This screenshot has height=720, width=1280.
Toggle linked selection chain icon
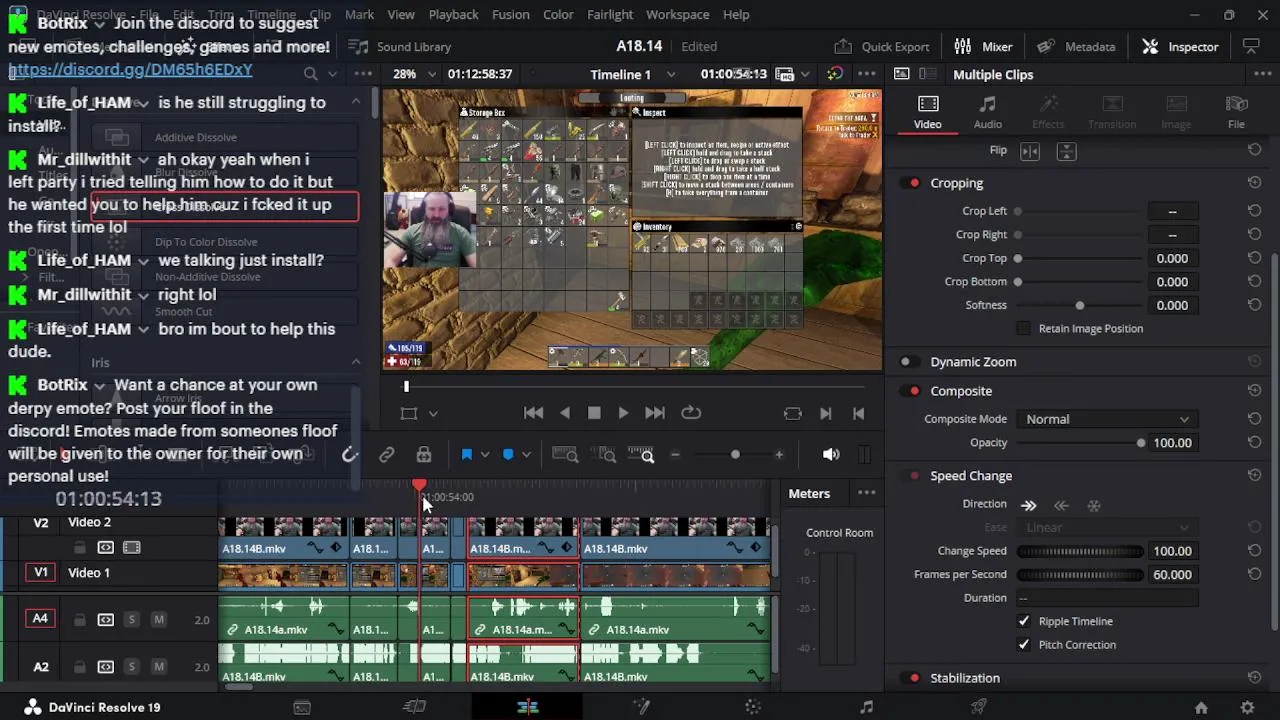pos(387,455)
